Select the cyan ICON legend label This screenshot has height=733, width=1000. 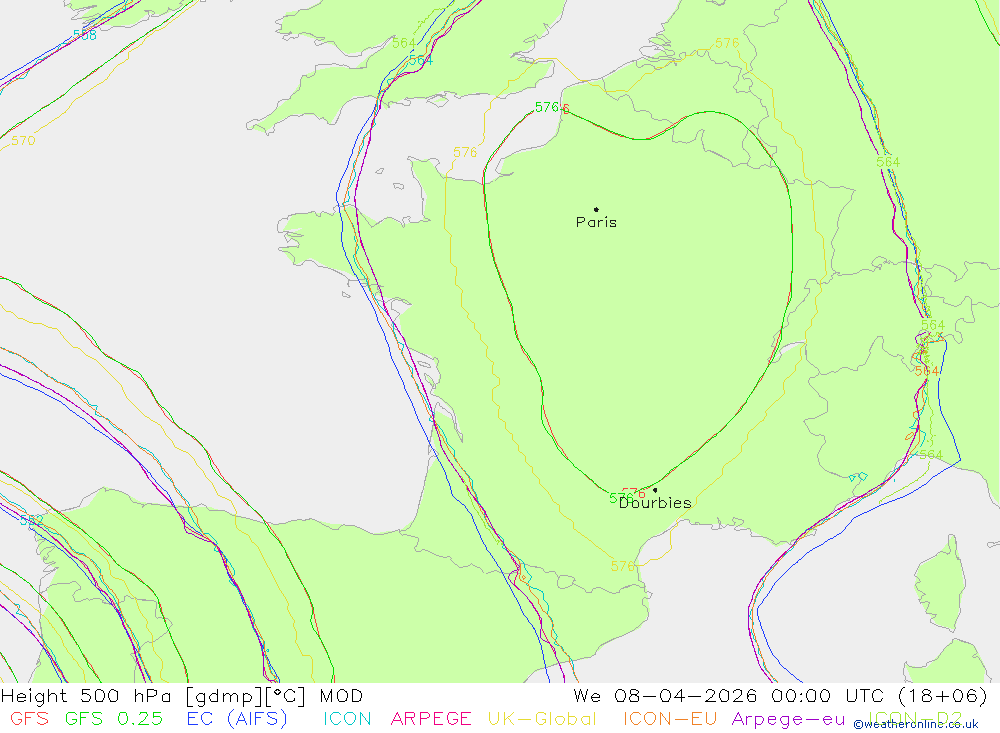click(x=347, y=718)
